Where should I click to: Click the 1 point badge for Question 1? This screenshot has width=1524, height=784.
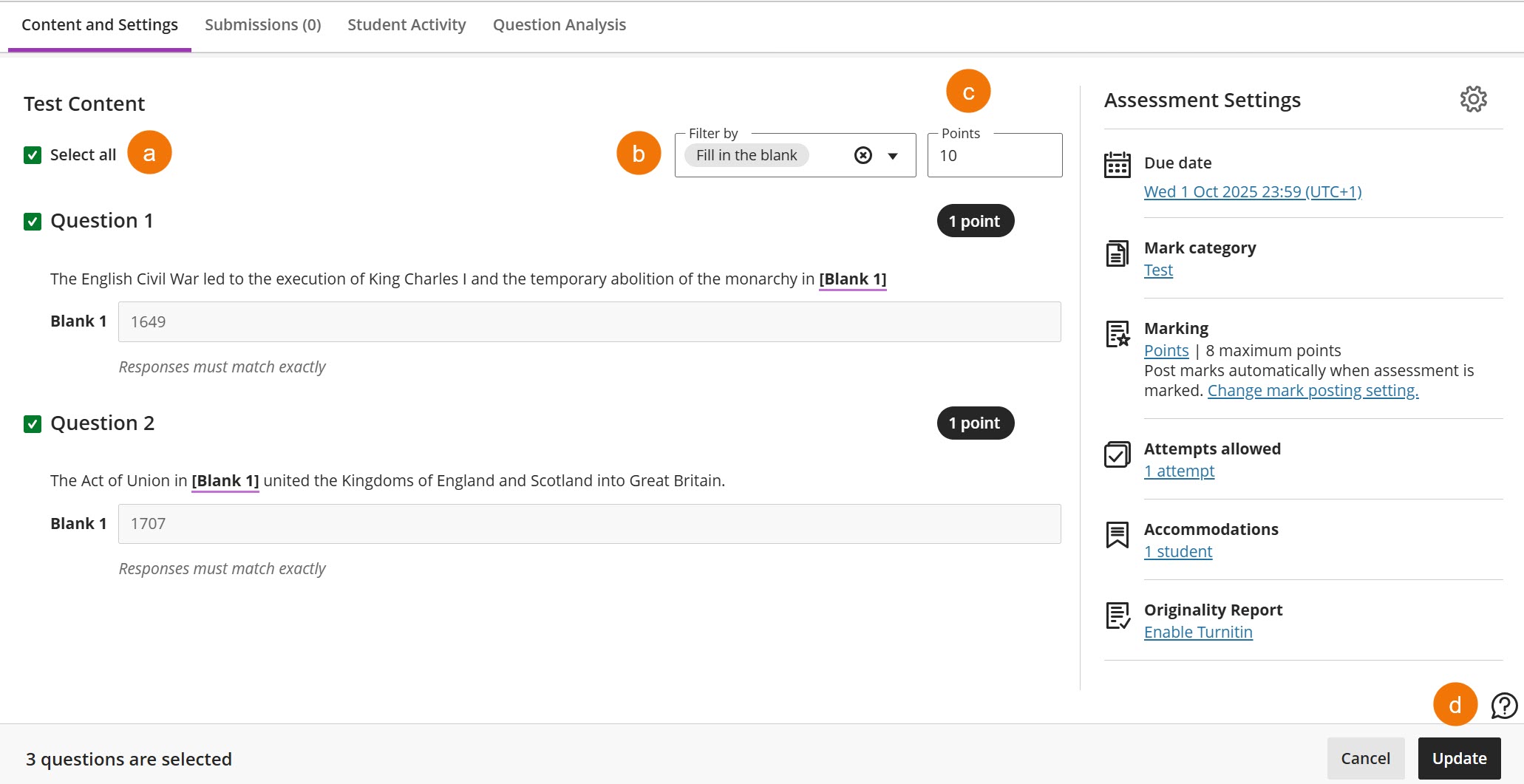[x=974, y=220]
